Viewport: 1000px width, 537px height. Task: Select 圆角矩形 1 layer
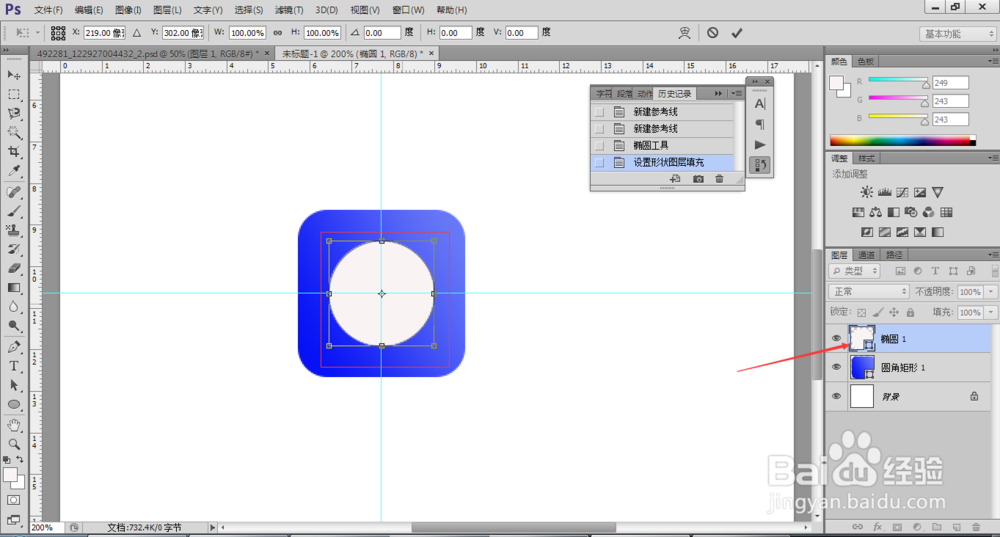point(909,367)
